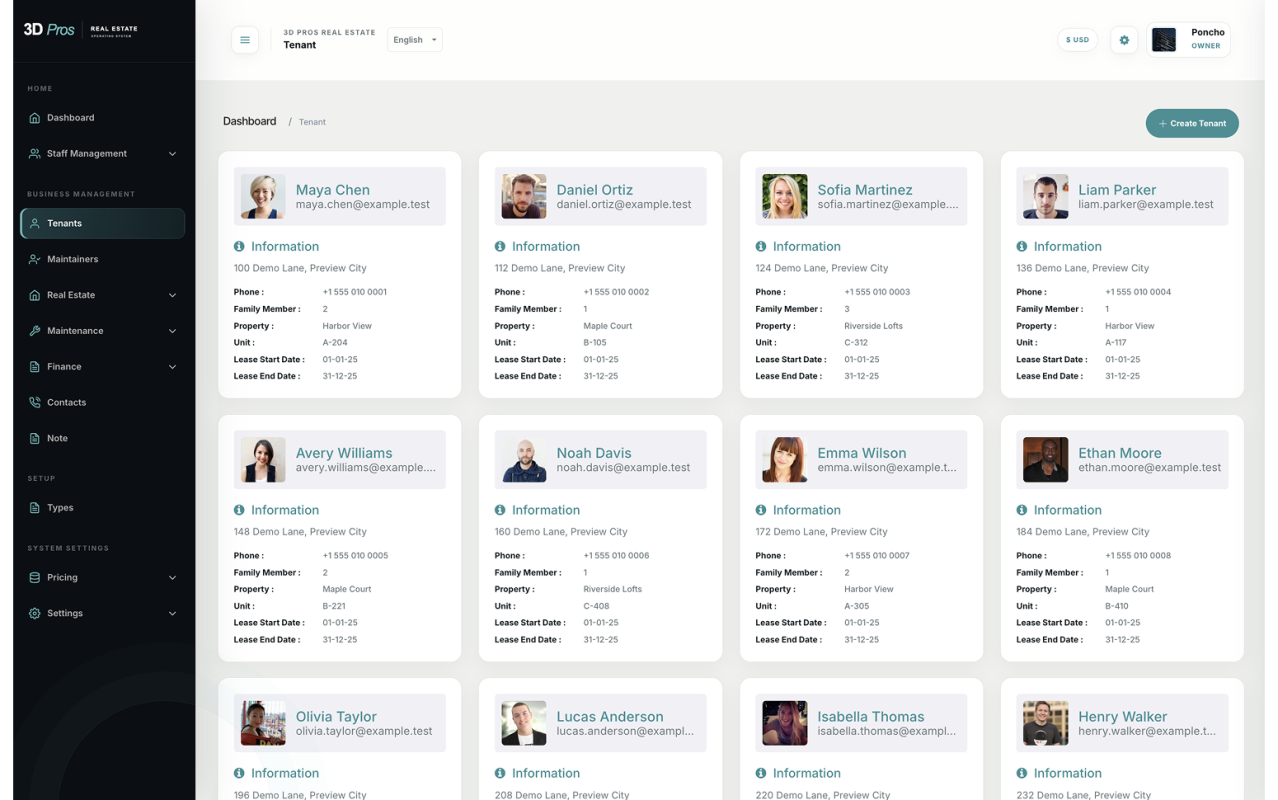1278x800 pixels.
Task: Click Ethan Moore's unit value B-410
Action: tap(1117, 606)
